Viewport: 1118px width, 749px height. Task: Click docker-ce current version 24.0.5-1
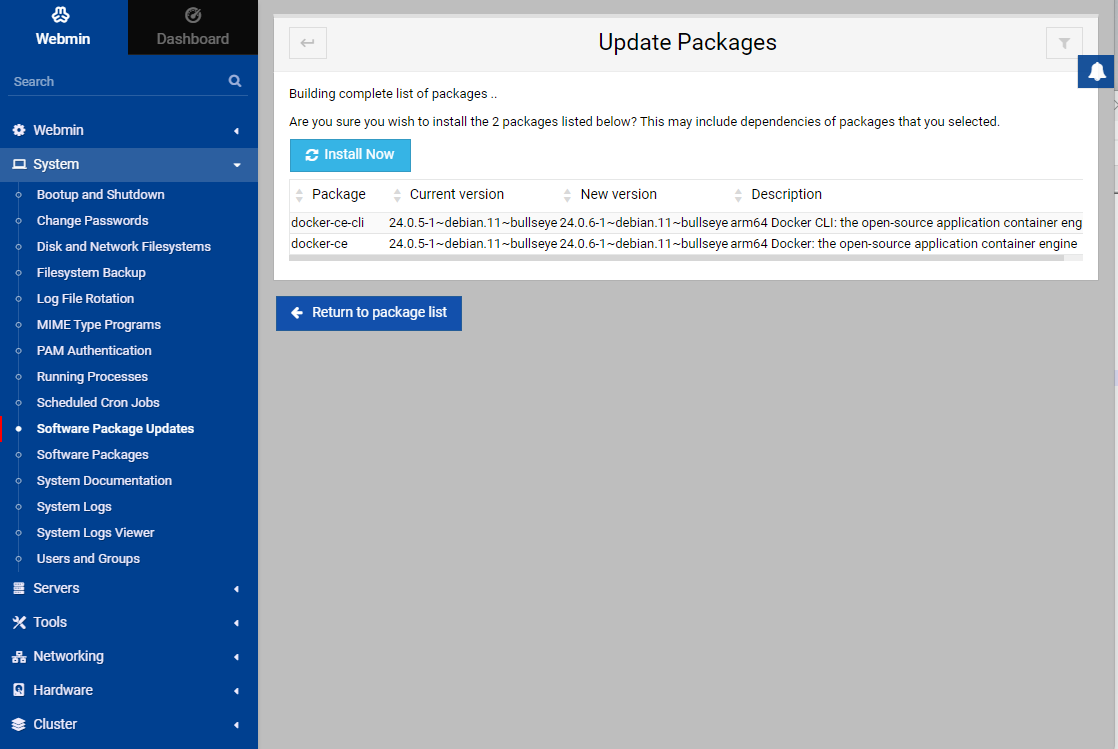[473, 243]
